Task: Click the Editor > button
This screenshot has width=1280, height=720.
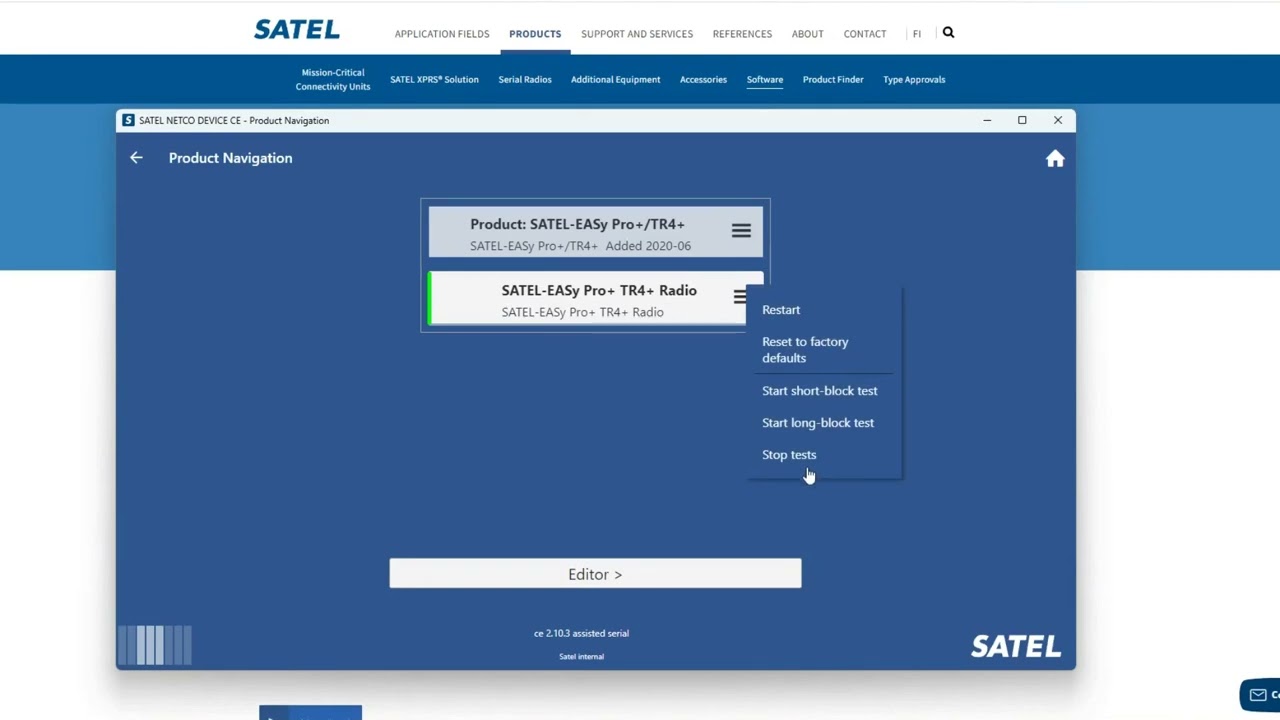Action: (595, 574)
